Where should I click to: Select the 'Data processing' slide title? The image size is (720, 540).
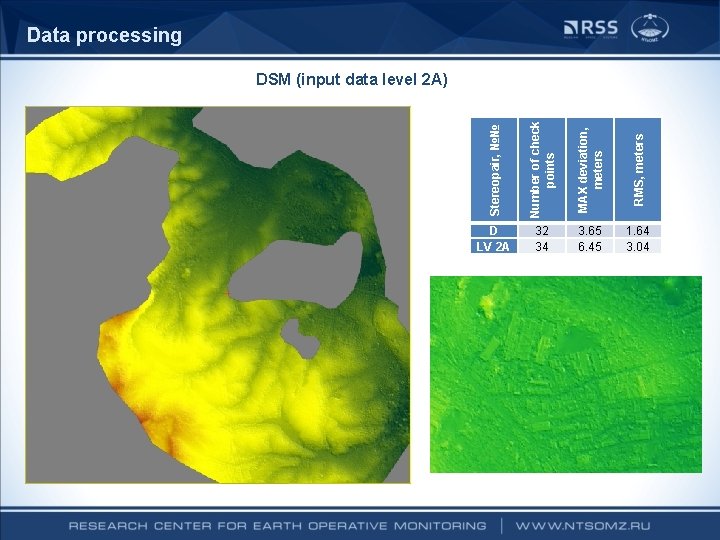(104, 35)
